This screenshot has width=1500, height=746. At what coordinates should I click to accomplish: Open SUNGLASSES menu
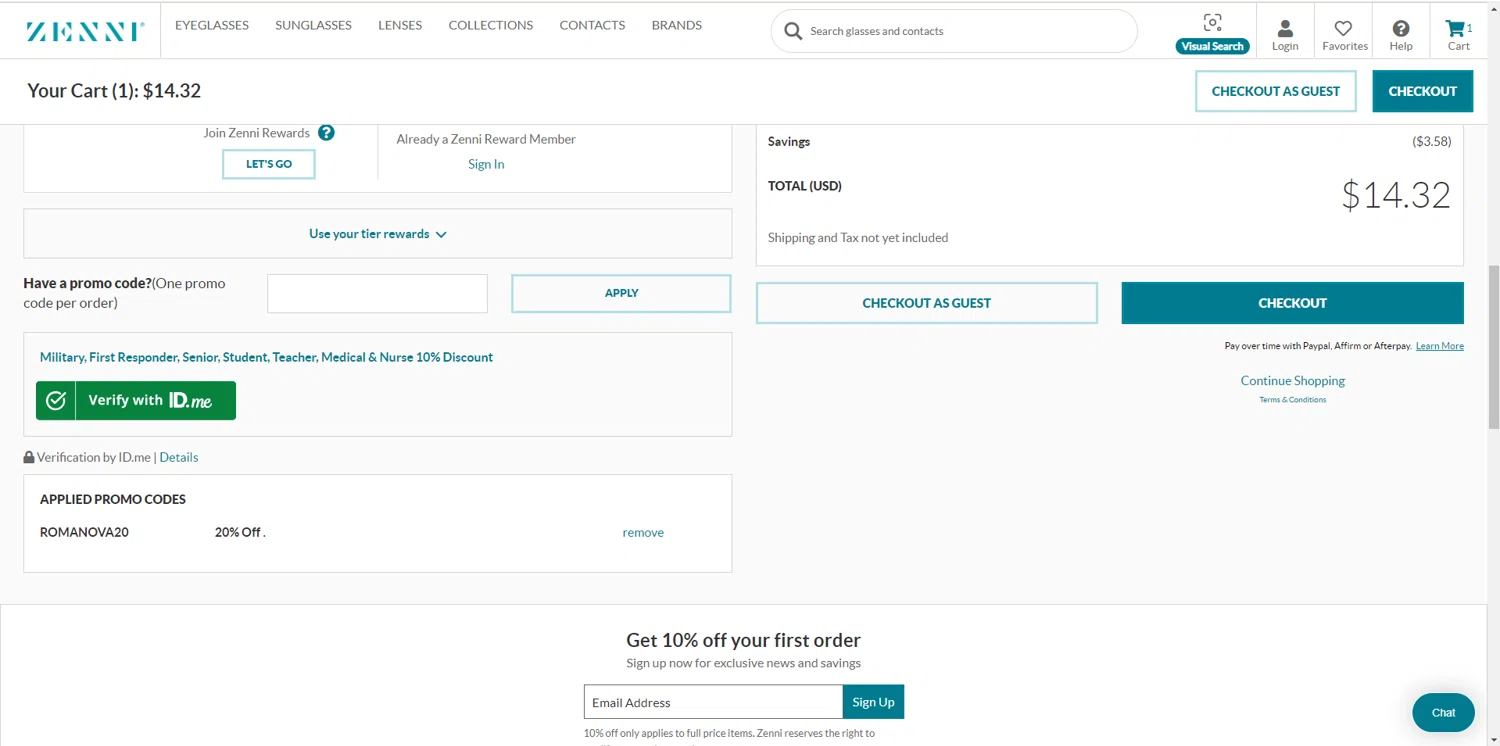click(x=313, y=25)
